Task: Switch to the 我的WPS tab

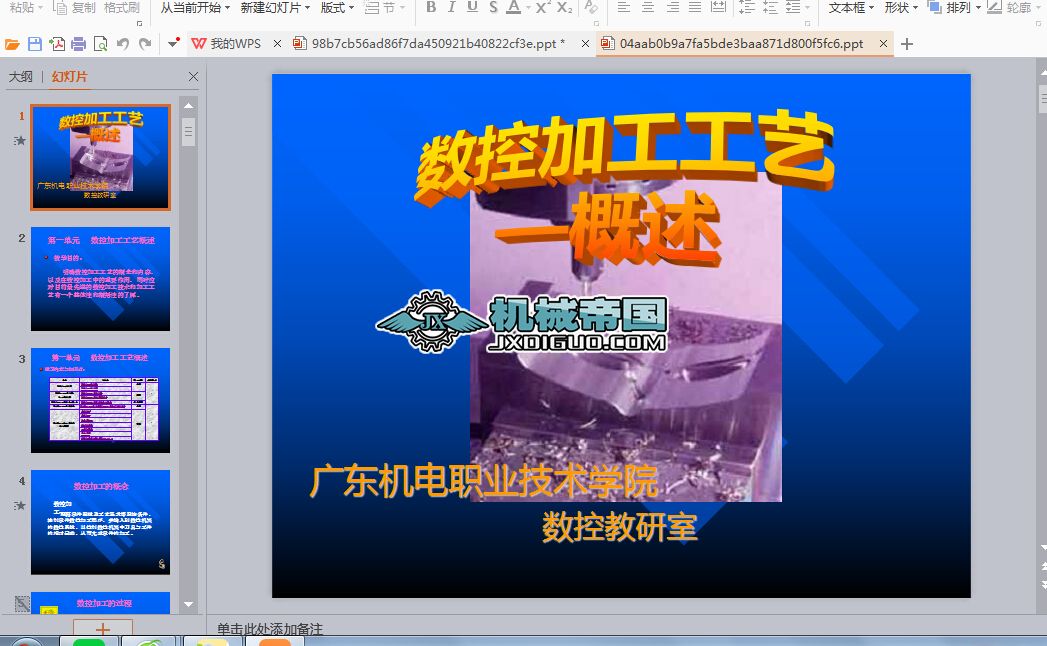Action: point(228,44)
